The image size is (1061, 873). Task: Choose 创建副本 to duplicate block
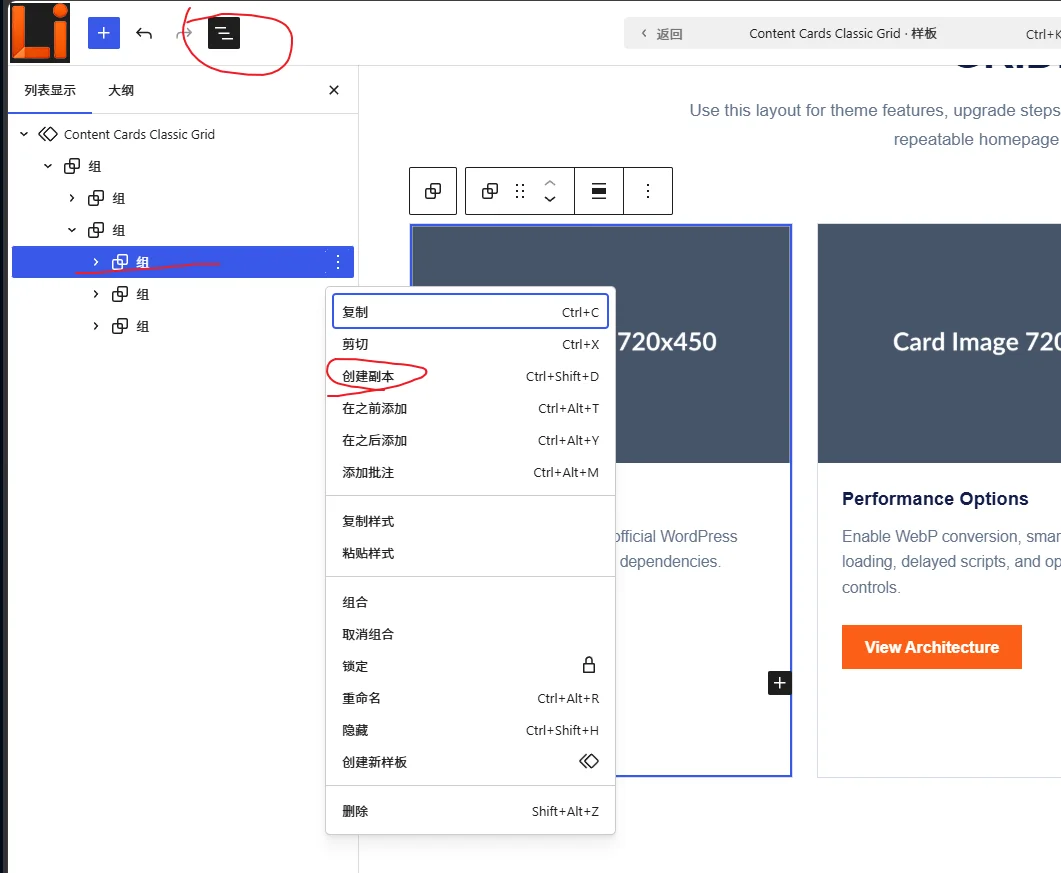click(x=470, y=376)
